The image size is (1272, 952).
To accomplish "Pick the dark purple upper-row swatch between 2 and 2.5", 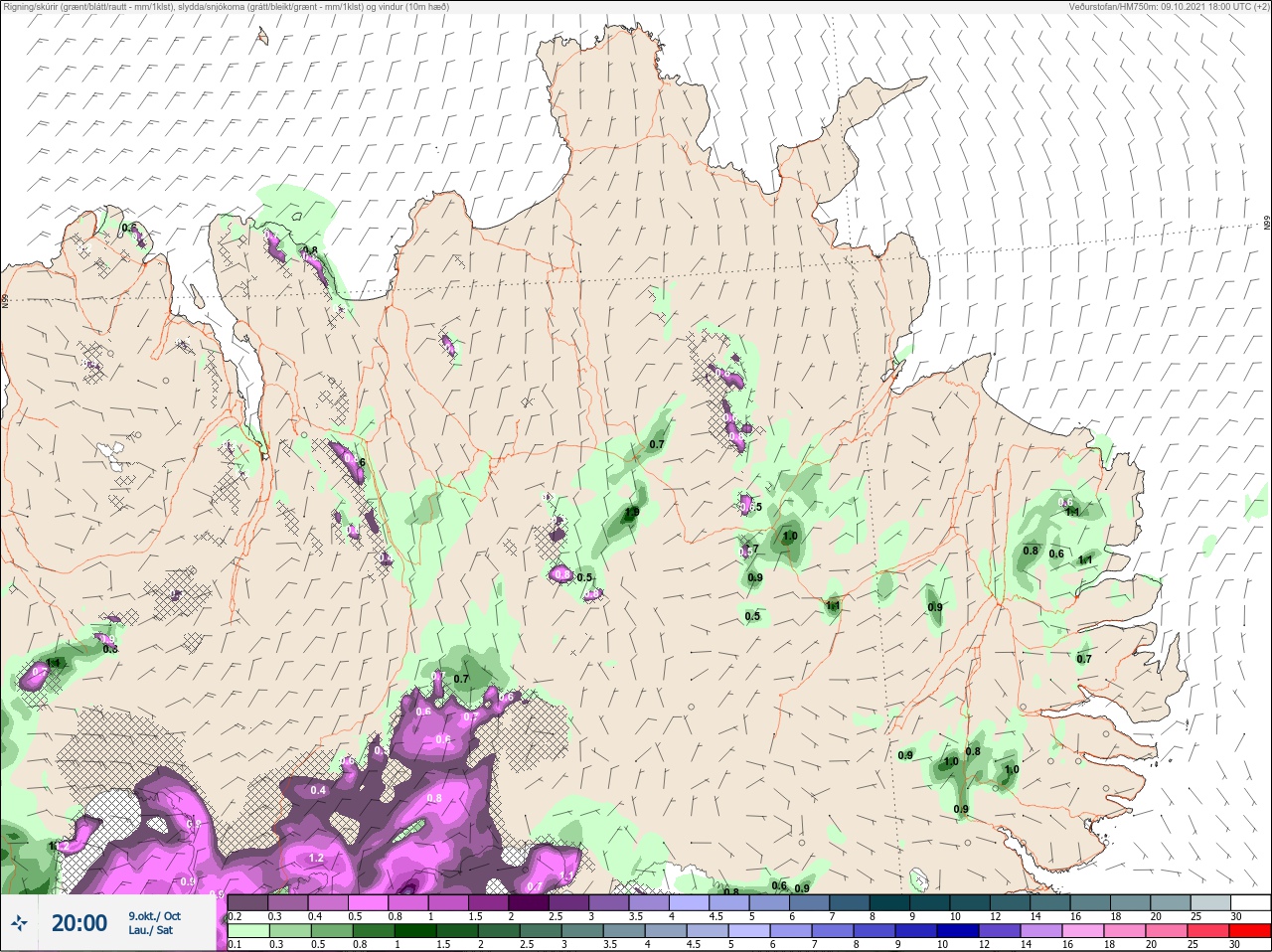I will [x=531, y=902].
